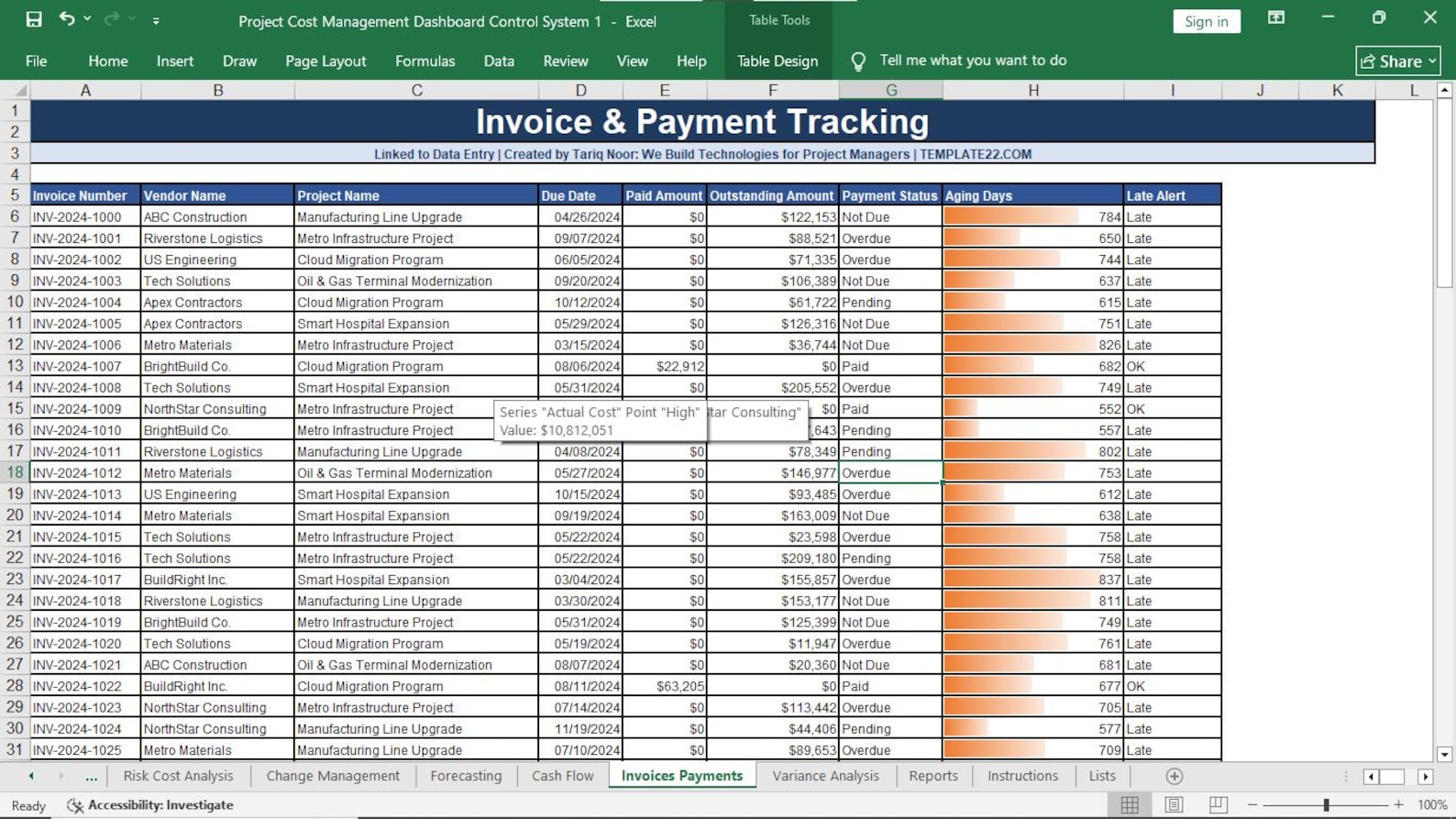
Task: Switch to Change Management sheet tab
Action: (333, 776)
